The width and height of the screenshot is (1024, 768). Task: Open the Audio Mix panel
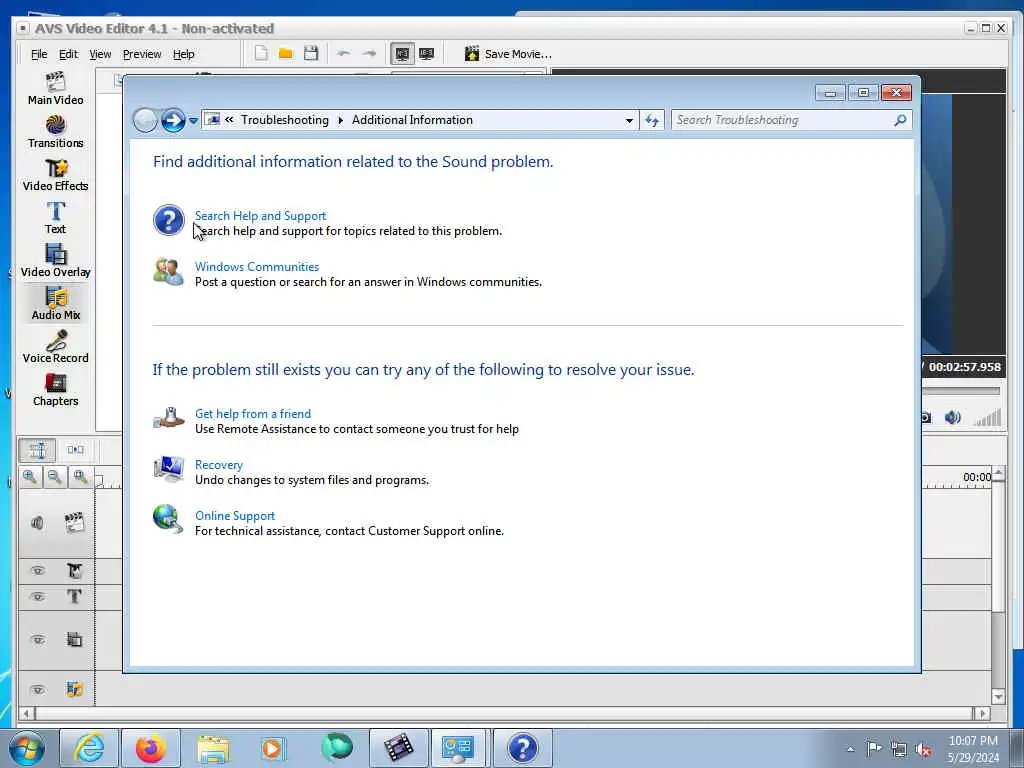pyautogui.click(x=56, y=304)
